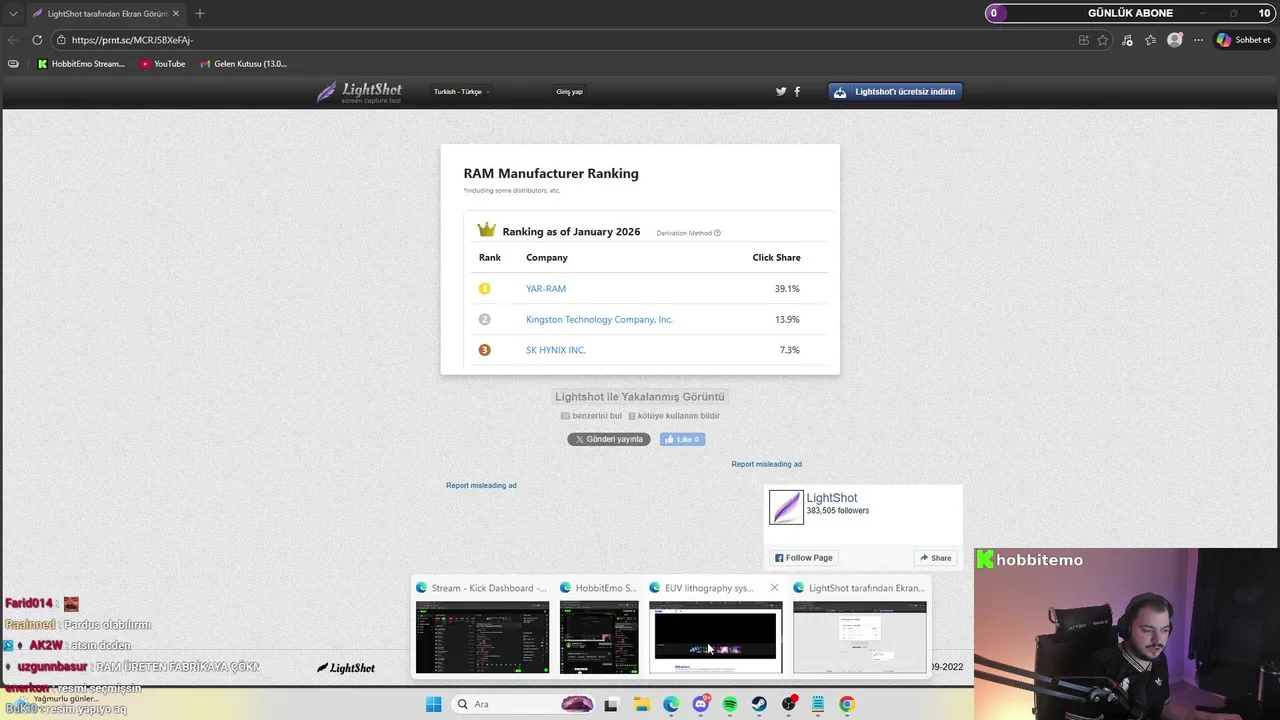The width and height of the screenshot is (1280, 720).
Task: View site info lock icon
Action: (61, 40)
